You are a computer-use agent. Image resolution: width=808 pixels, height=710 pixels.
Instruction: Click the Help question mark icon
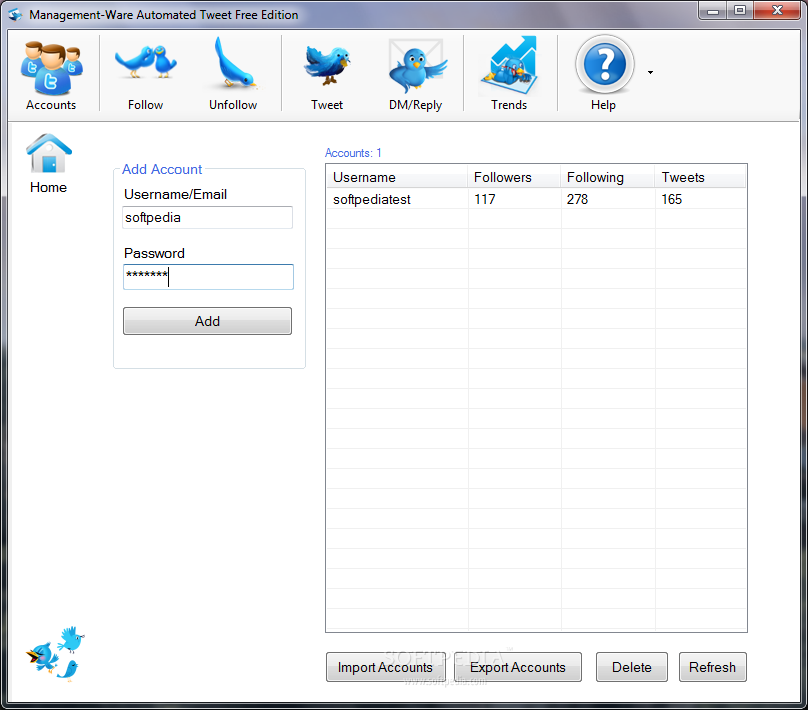click(604, 64)
